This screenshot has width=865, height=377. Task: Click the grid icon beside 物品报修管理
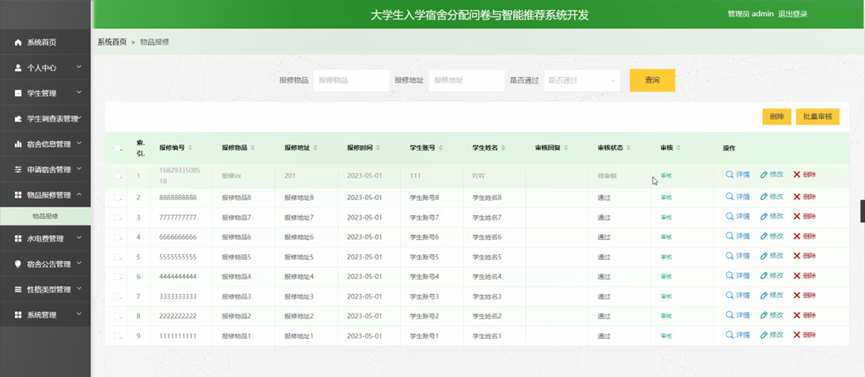pos(18,195)
